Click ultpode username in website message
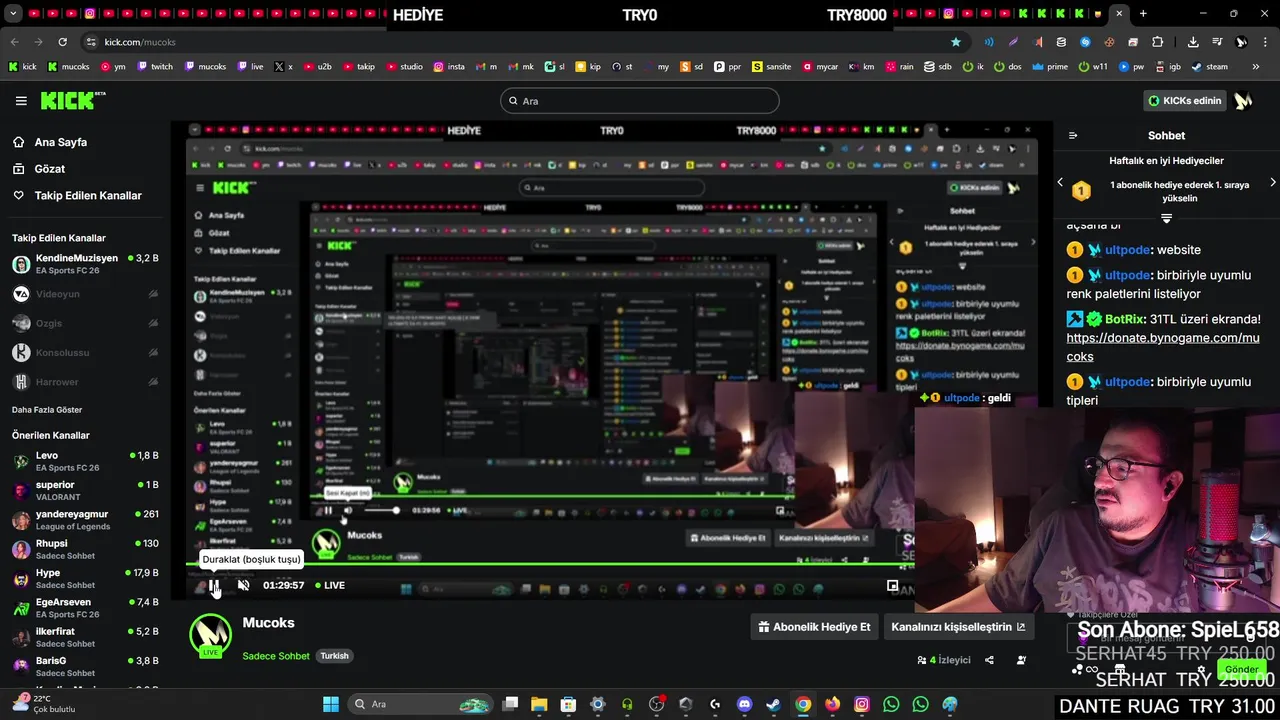 (x=1127, y=250)
